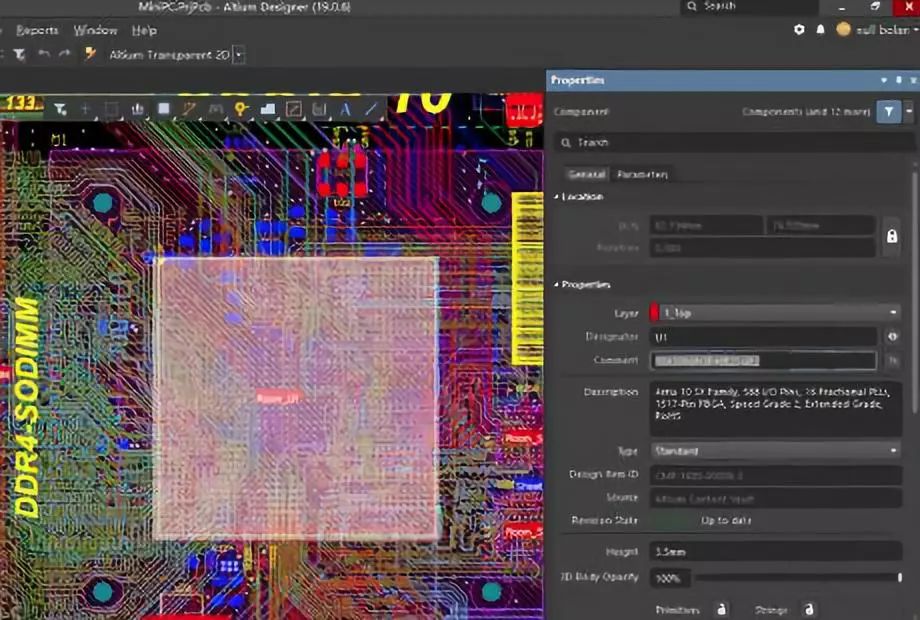Click the 3D Body Opacity 100% value field
The width and height of the screenshot is (920, 620).
coord(670,578)
